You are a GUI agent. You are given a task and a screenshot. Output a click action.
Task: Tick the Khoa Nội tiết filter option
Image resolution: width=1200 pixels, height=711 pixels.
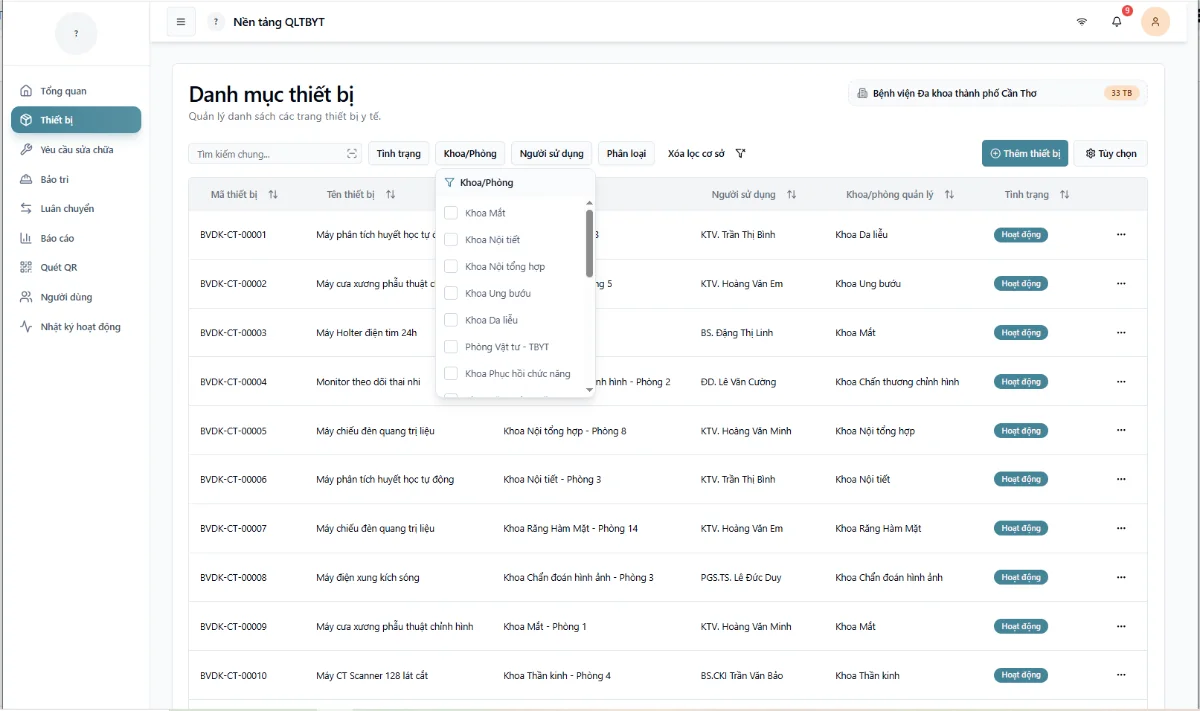point(451,240)
